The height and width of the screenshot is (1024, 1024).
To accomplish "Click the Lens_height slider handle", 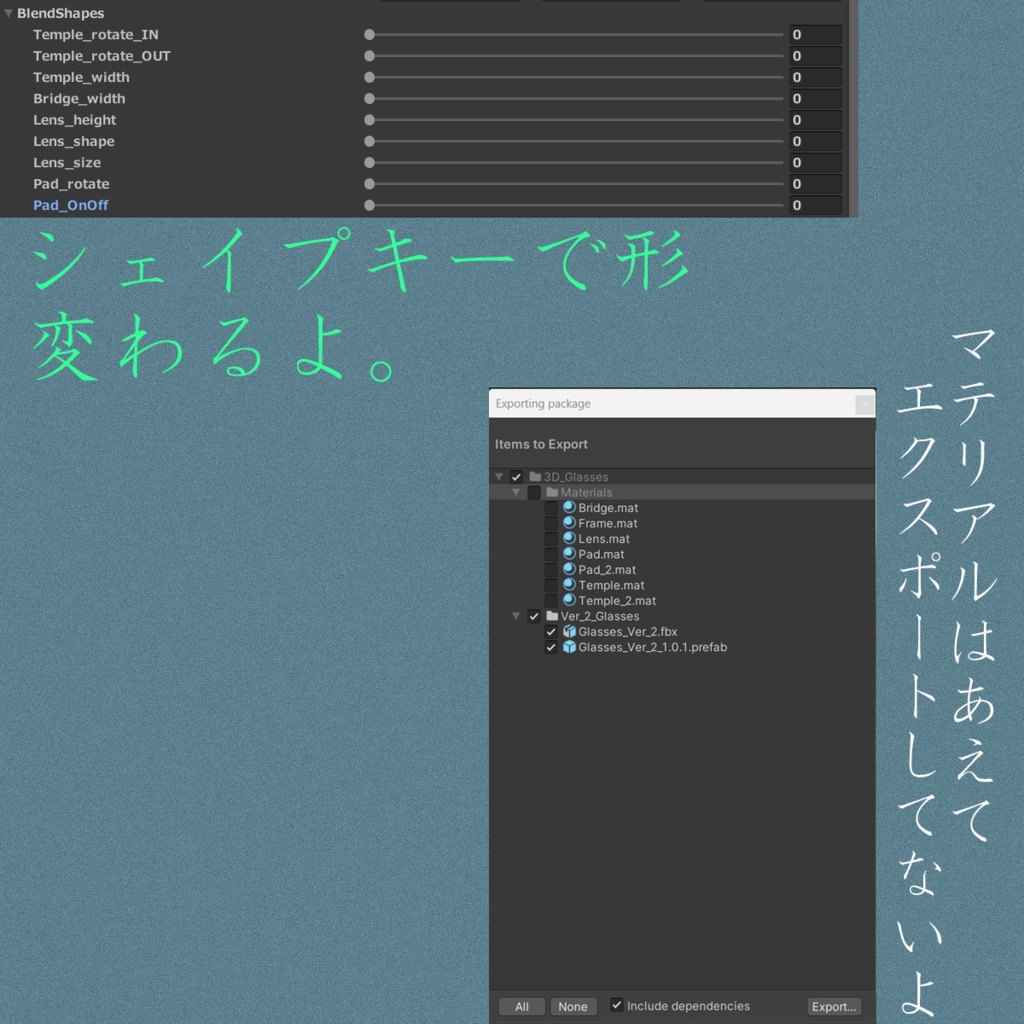I will pos(370,120).
